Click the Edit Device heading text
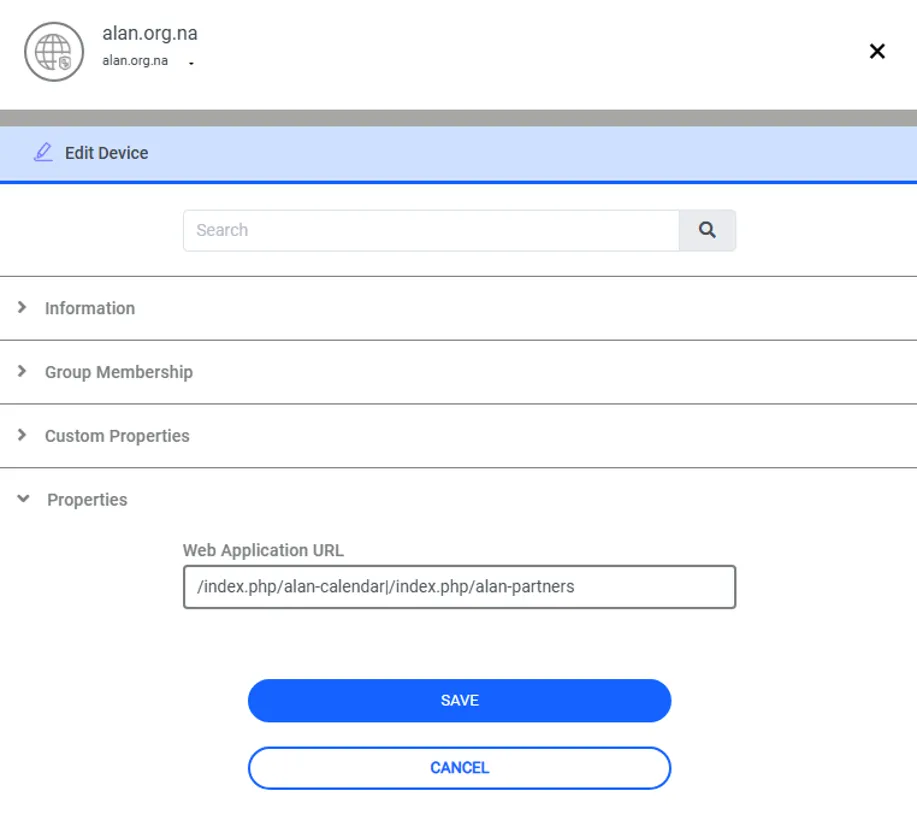This screenshot has height=838, width=917. [106, 153]
